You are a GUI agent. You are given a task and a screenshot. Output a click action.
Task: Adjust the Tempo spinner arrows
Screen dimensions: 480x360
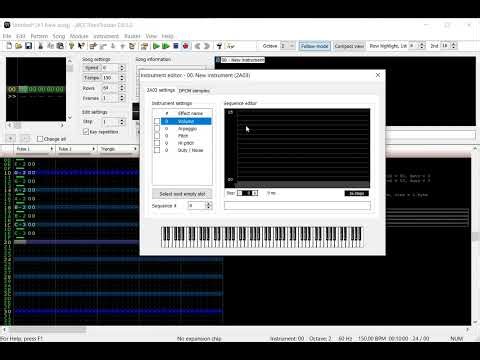(x=122, y=78)
